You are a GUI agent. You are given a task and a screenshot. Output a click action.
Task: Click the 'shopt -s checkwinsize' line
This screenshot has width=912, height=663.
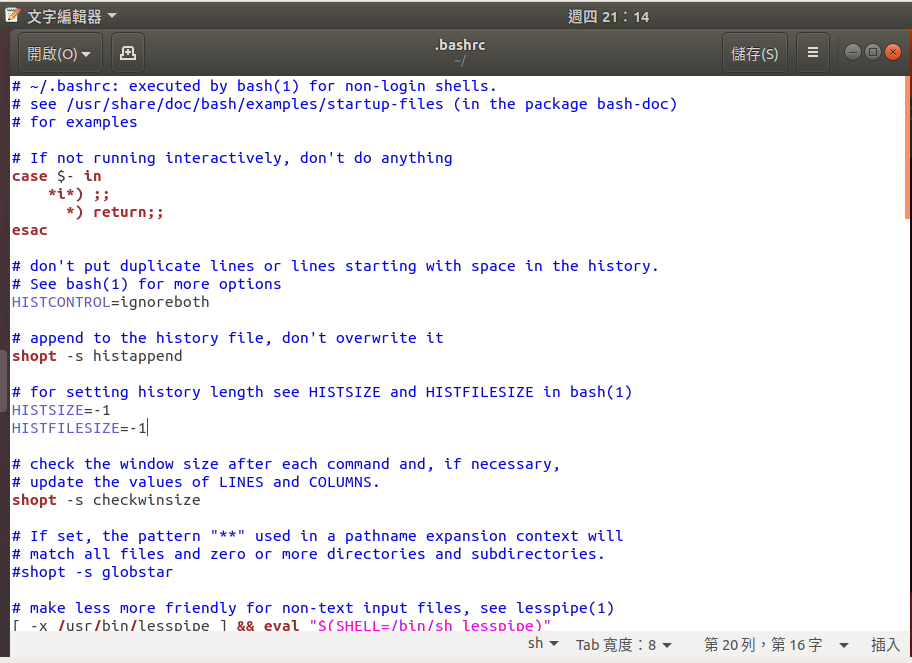click(x=106, y=500)
